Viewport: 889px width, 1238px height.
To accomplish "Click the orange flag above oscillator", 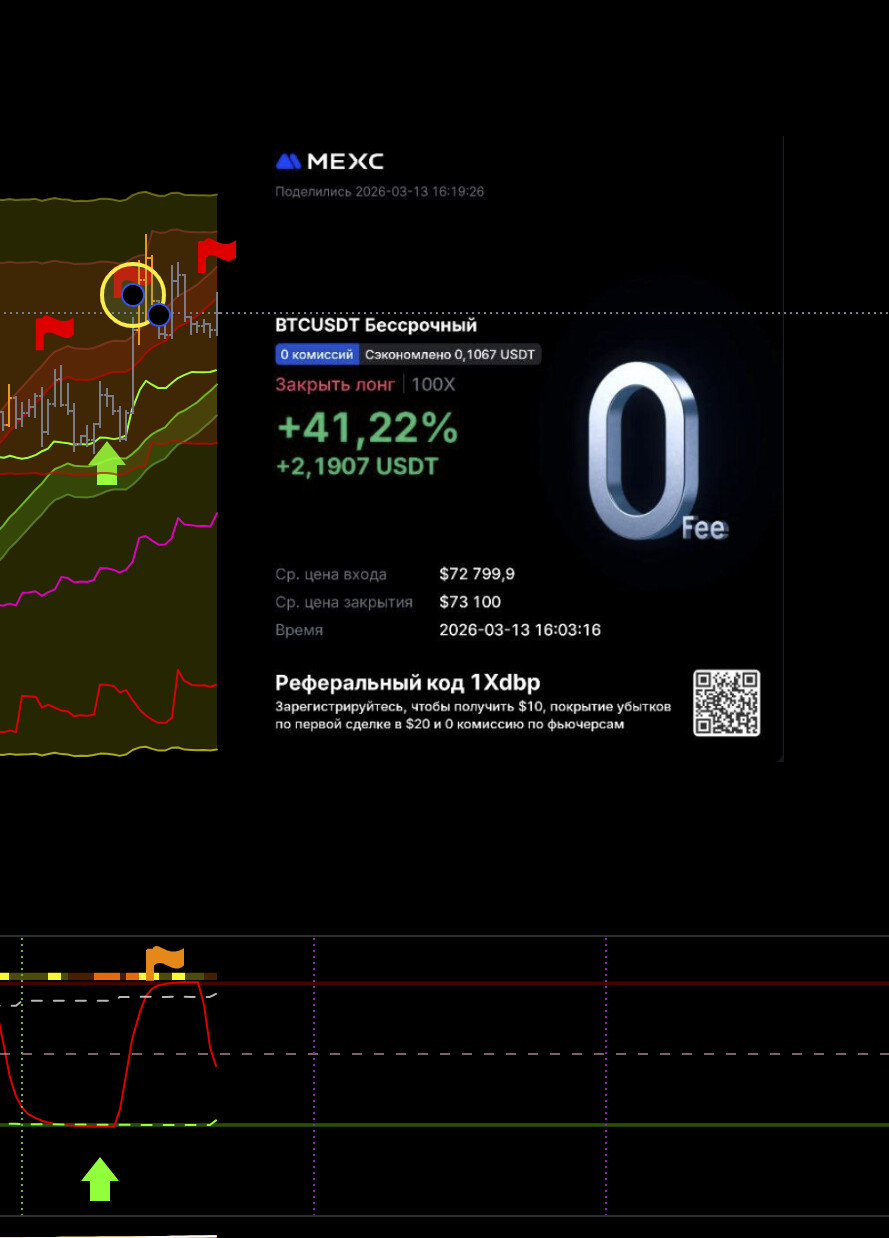I will click(164, 960).
